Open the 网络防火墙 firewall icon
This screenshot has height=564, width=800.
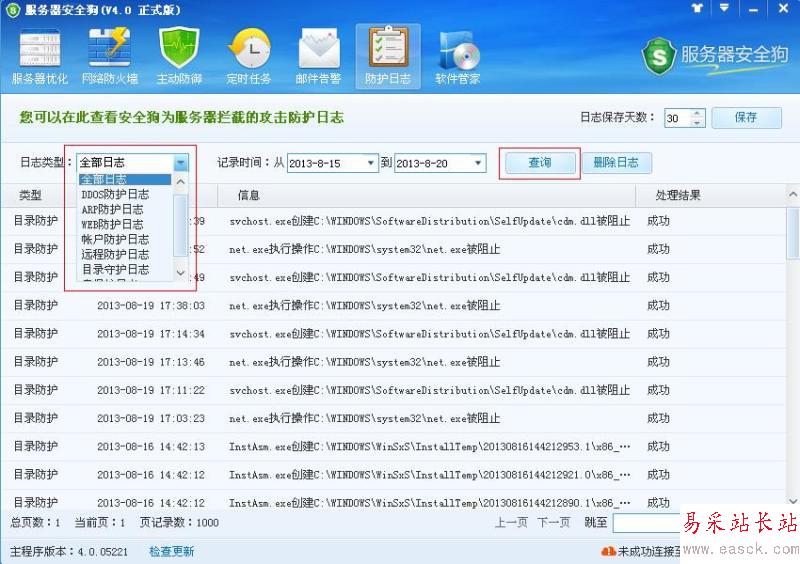click(110, 57)
